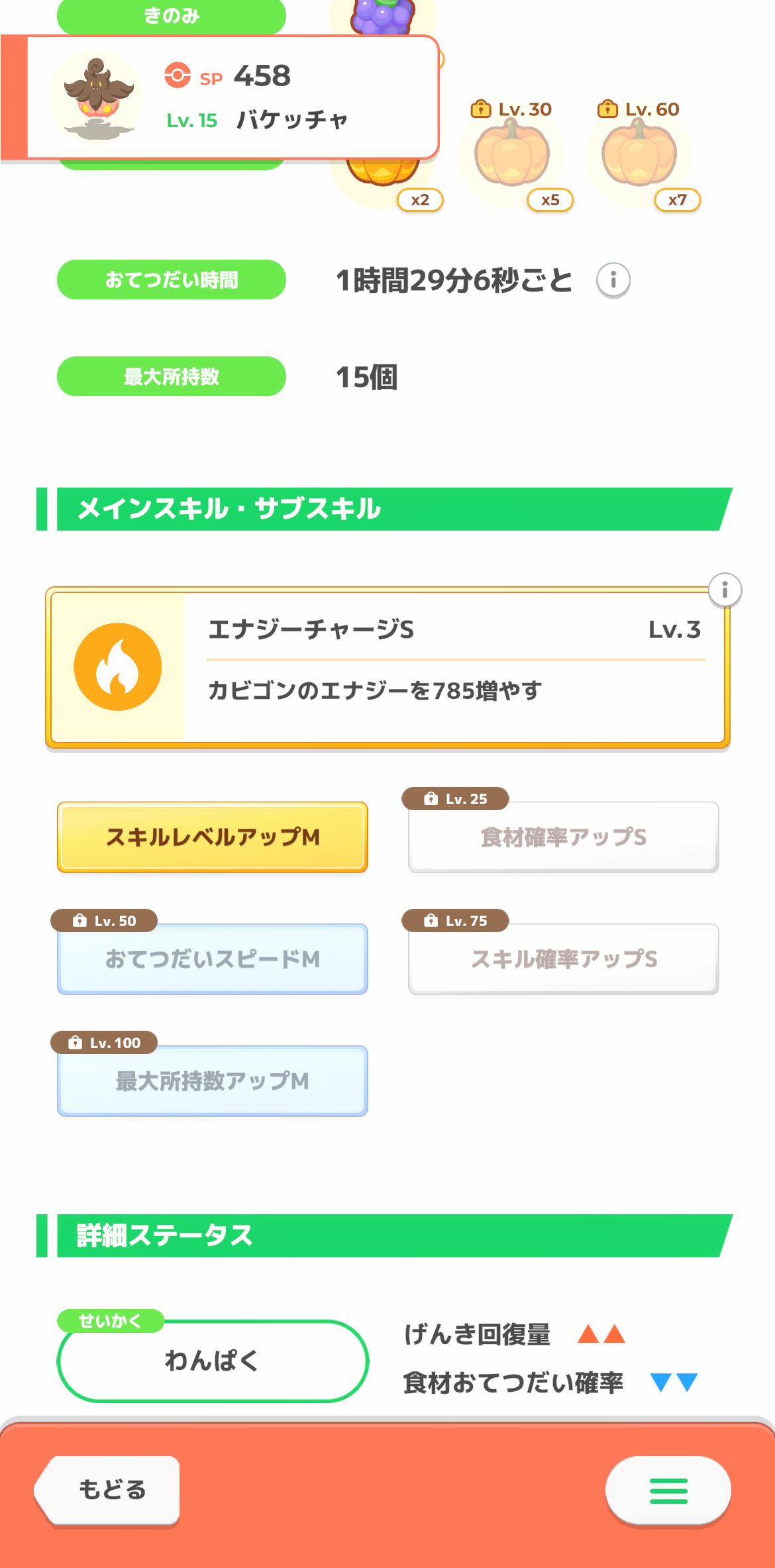Select the スキルレベルアップM sub skill
Screen dimensions: 775x1568
(x=213, y=837)
